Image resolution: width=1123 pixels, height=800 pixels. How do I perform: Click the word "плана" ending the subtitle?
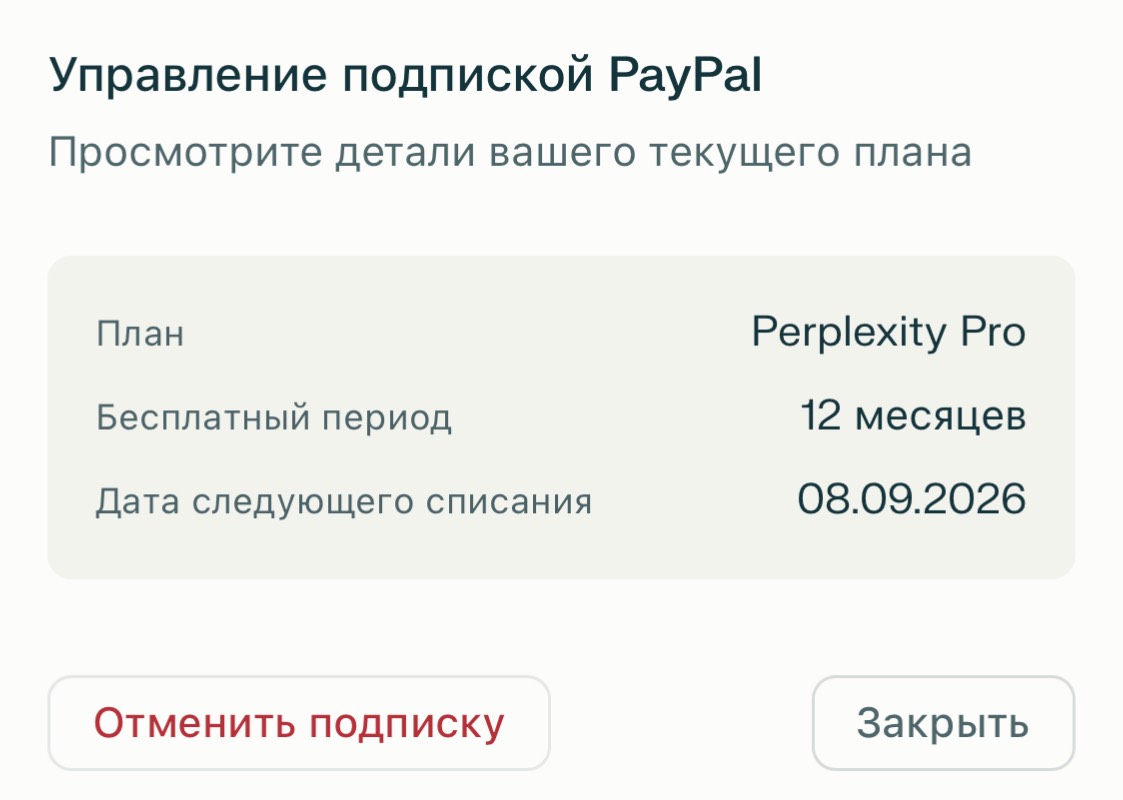click(917, 154)
